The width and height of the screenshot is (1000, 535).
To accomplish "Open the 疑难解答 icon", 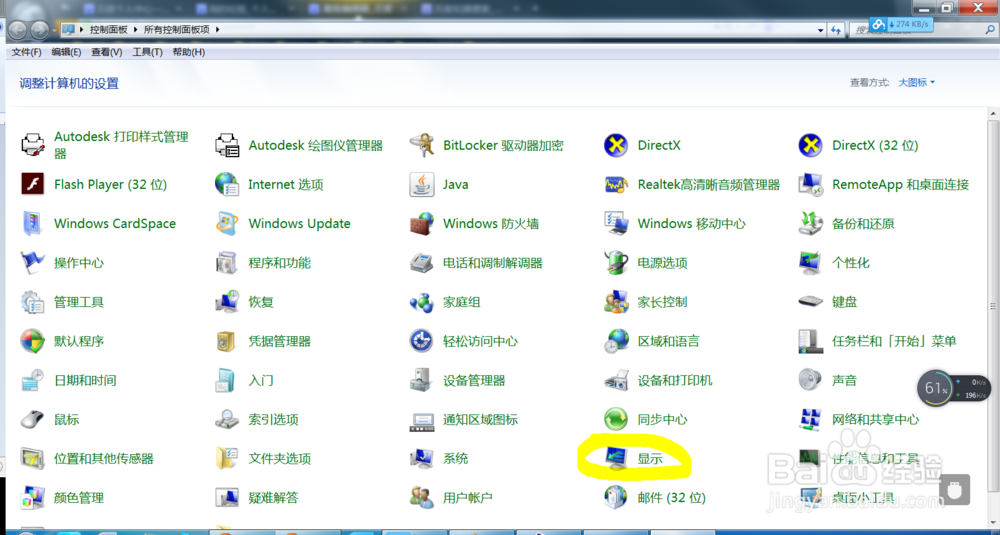I will coord(227,498).
